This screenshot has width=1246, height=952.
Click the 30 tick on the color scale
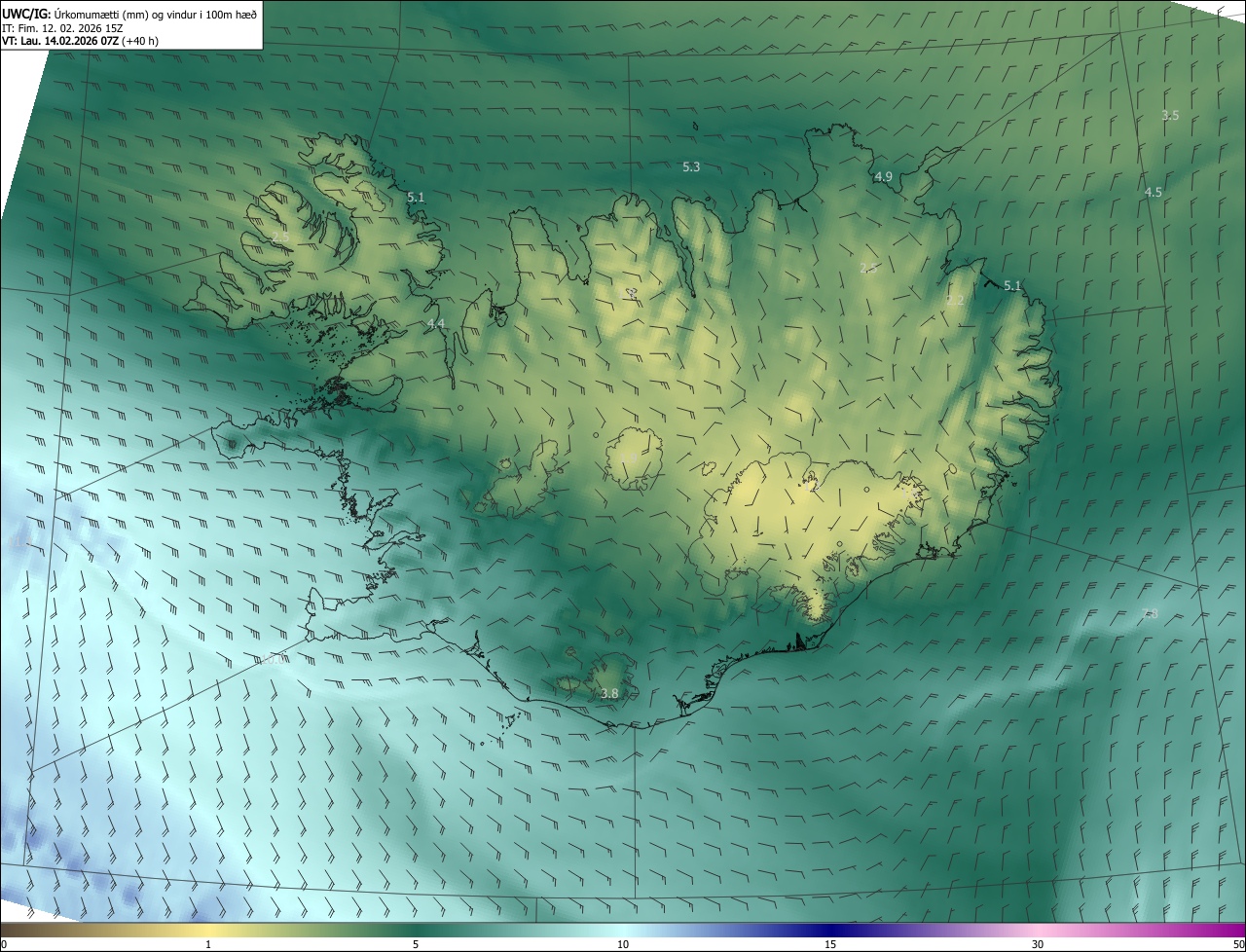pyautogui.click(x=1038, y=944)
